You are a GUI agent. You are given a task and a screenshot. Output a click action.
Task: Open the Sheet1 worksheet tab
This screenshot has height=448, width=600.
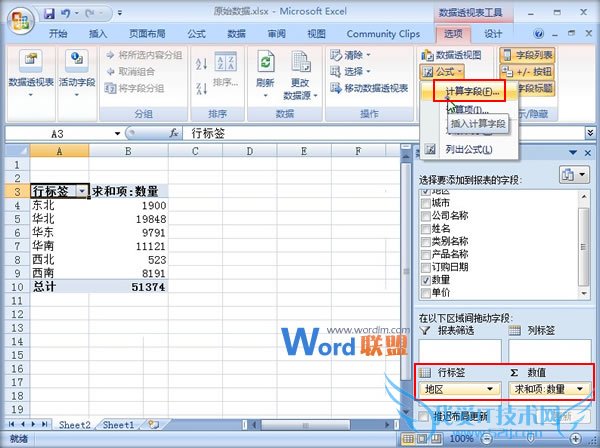pyautogui.click(x=118, y=425)
